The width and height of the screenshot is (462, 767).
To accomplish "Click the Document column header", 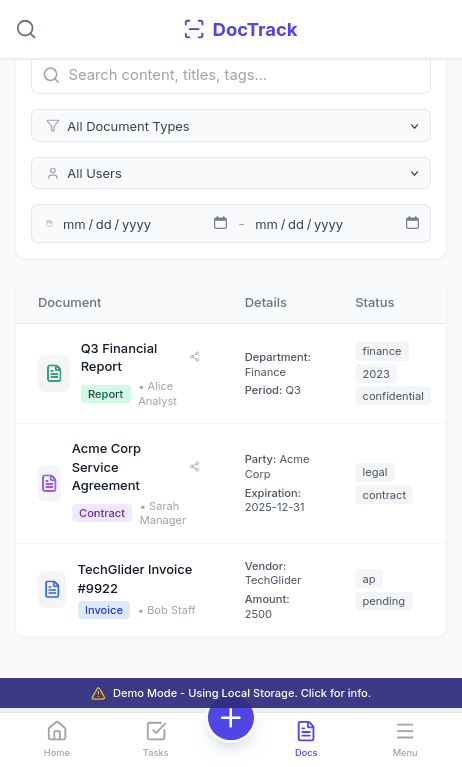I will click(69, 303).
